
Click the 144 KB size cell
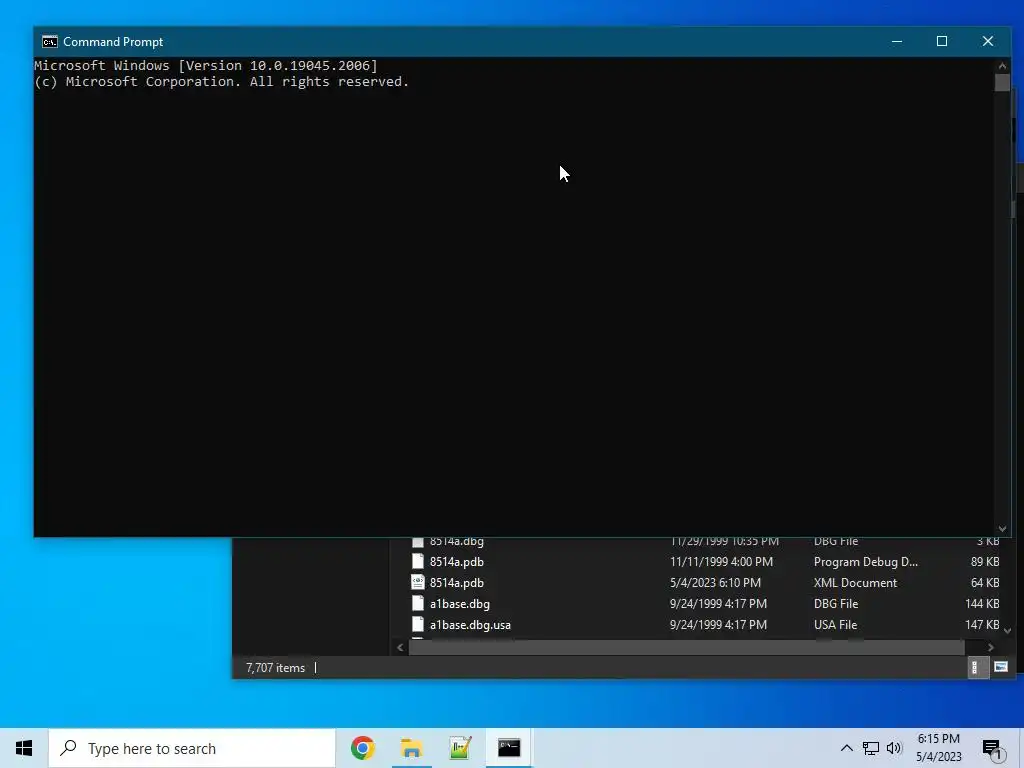[x=982, y=603]
